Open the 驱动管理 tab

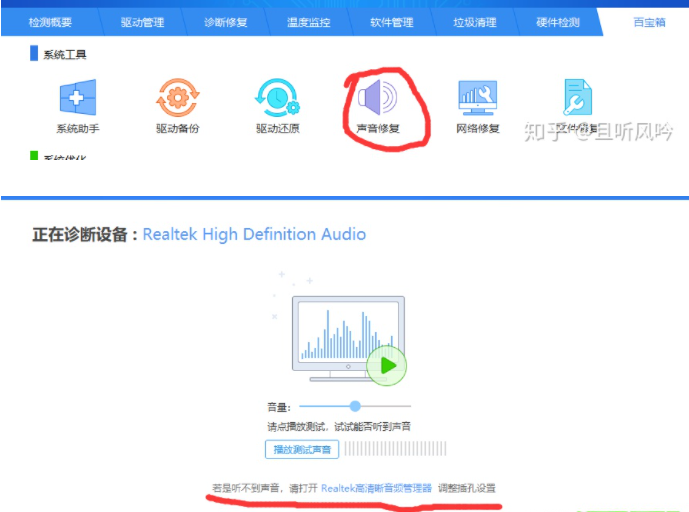click(x=142, y=21)
